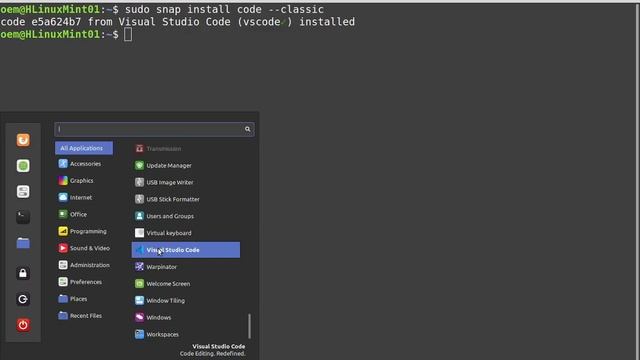Viewport: 640px width, 360px height.
Task: Click the terminal command 'sudo snap install code --classic'
Action: click(x=224, y=9)
